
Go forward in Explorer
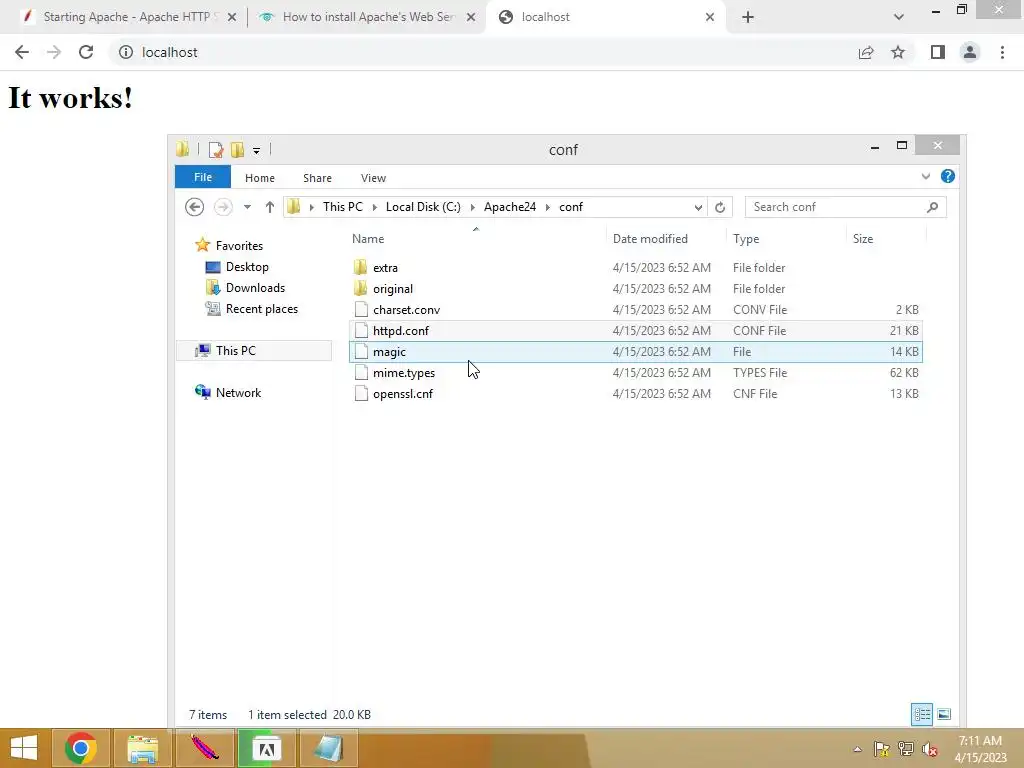coord(223,207)
